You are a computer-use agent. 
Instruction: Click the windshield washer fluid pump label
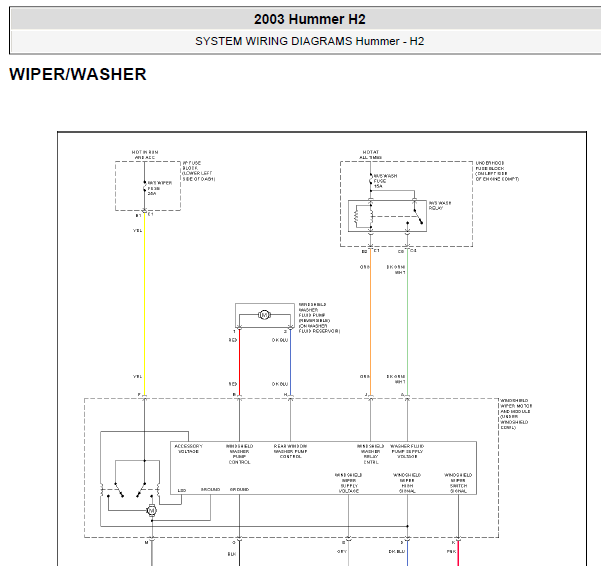(x=319, y=318)
